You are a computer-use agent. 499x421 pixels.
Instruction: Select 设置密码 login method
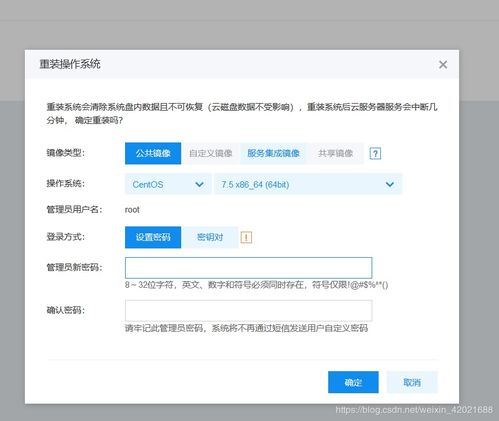pos(153,237)
